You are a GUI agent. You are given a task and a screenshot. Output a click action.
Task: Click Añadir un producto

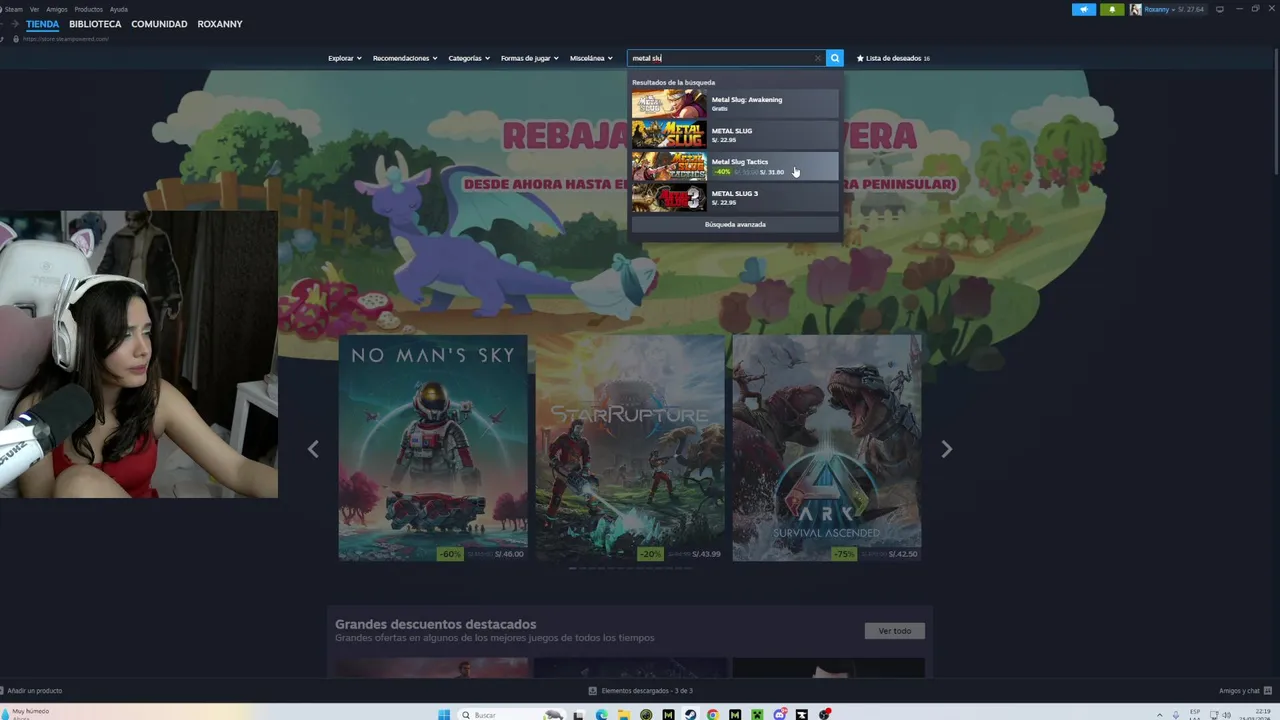pyautogui.click(x=31, y=691)
